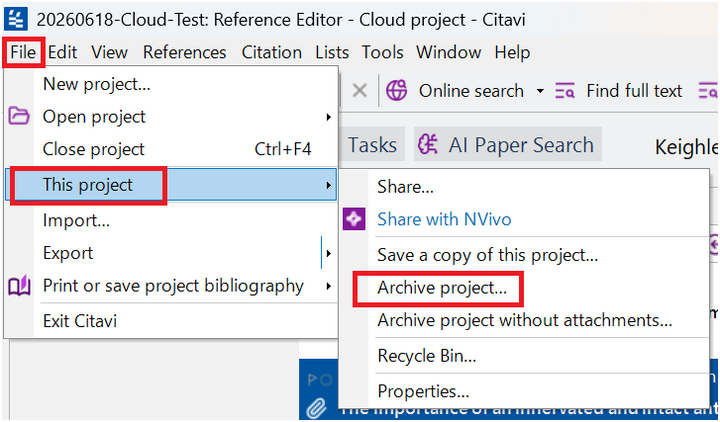Screen dimensions: 720x422
Task: Open the Window menu
Action: click(x=449, y=52)
